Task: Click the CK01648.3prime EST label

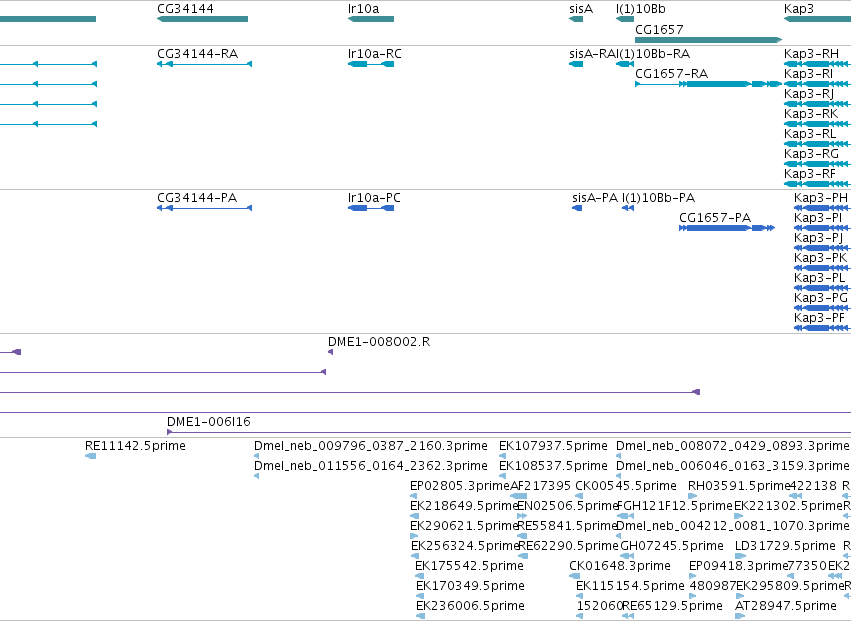Action: coord(620,566)
